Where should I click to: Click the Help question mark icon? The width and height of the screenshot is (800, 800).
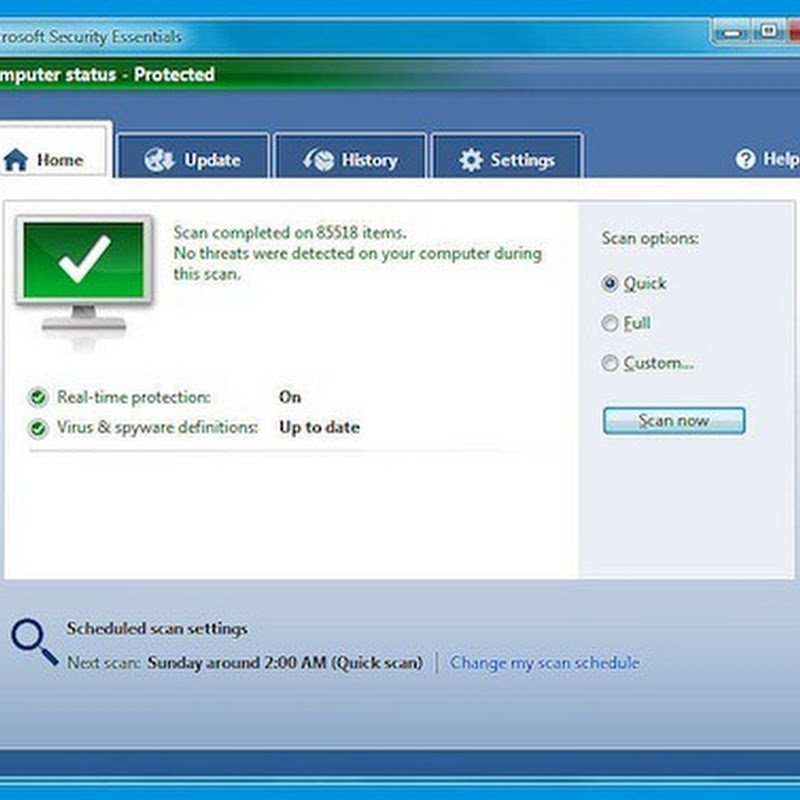point(745,160)
